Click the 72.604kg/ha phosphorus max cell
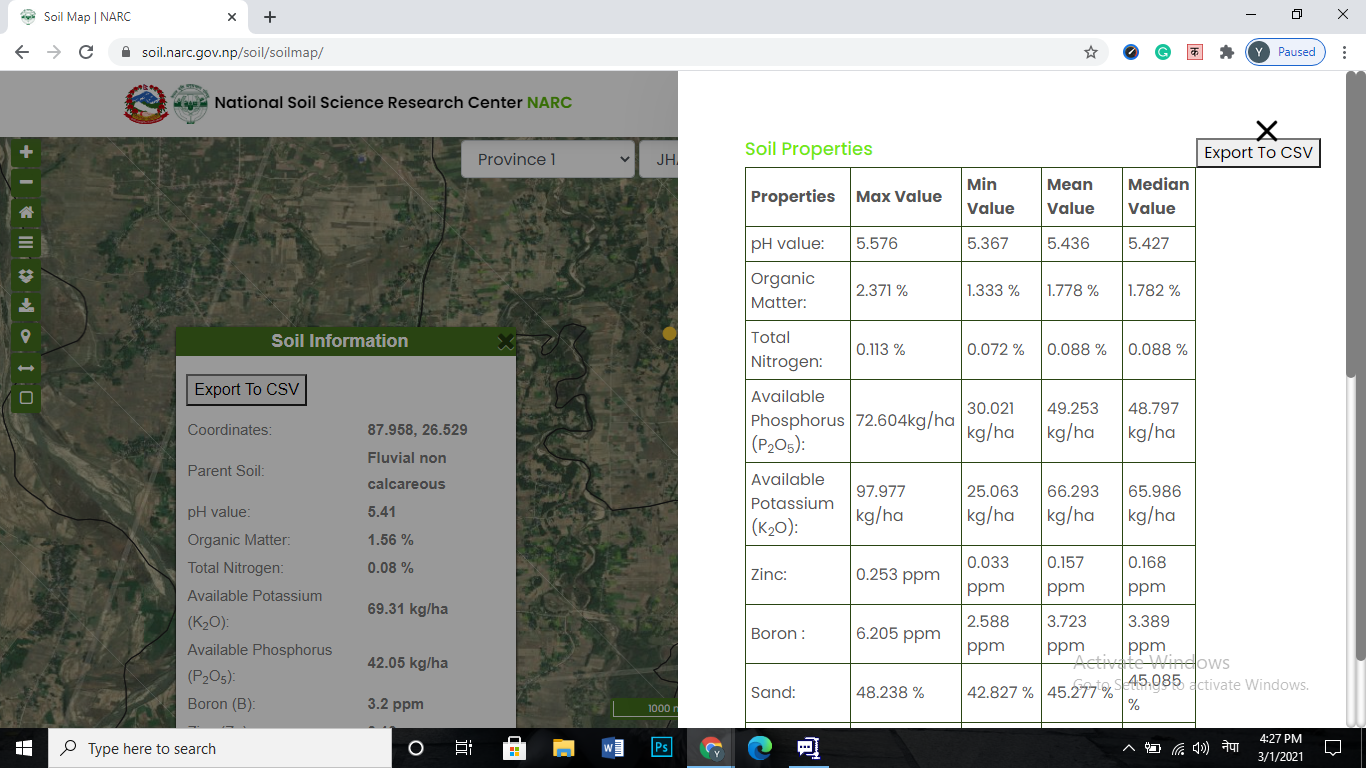The width and height of the screenshot is (1366, 768). click(x=905, y=420)
